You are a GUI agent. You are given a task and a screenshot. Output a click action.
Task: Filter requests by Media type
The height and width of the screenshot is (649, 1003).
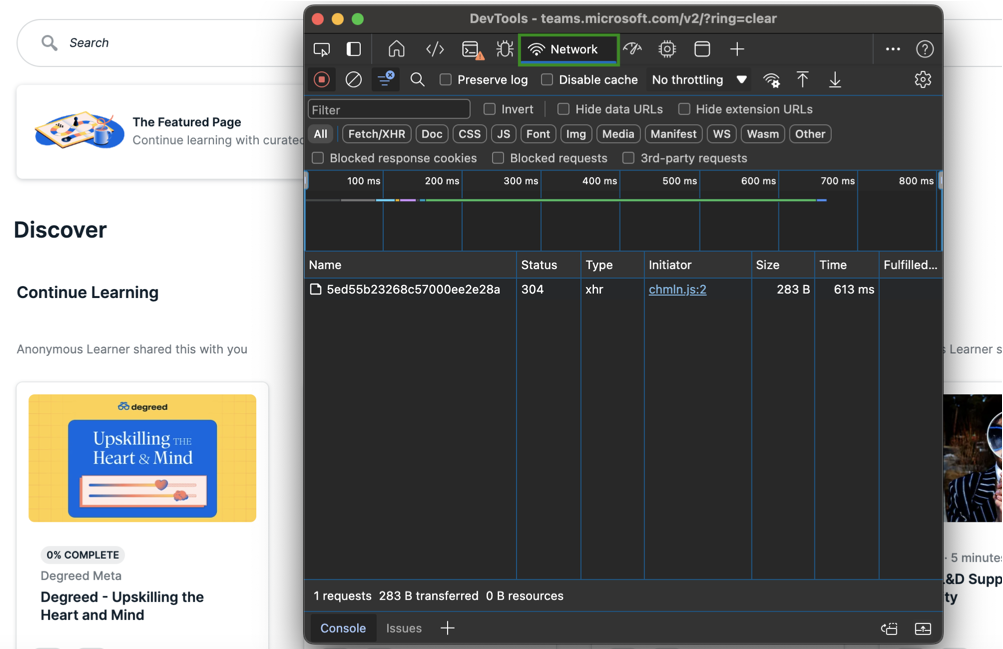click(x=618, y=134)
